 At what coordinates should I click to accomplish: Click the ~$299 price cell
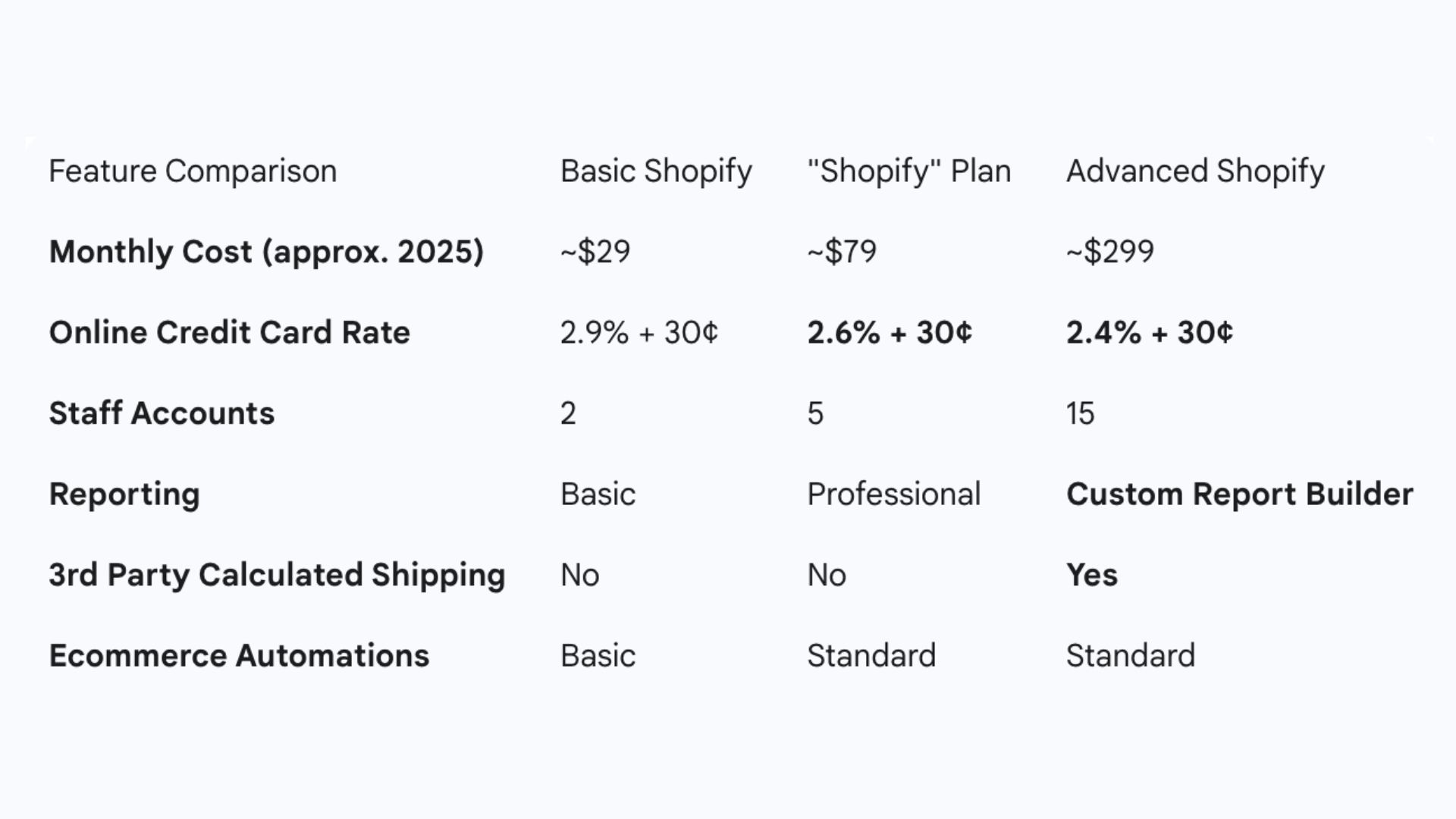[1110, 252]
